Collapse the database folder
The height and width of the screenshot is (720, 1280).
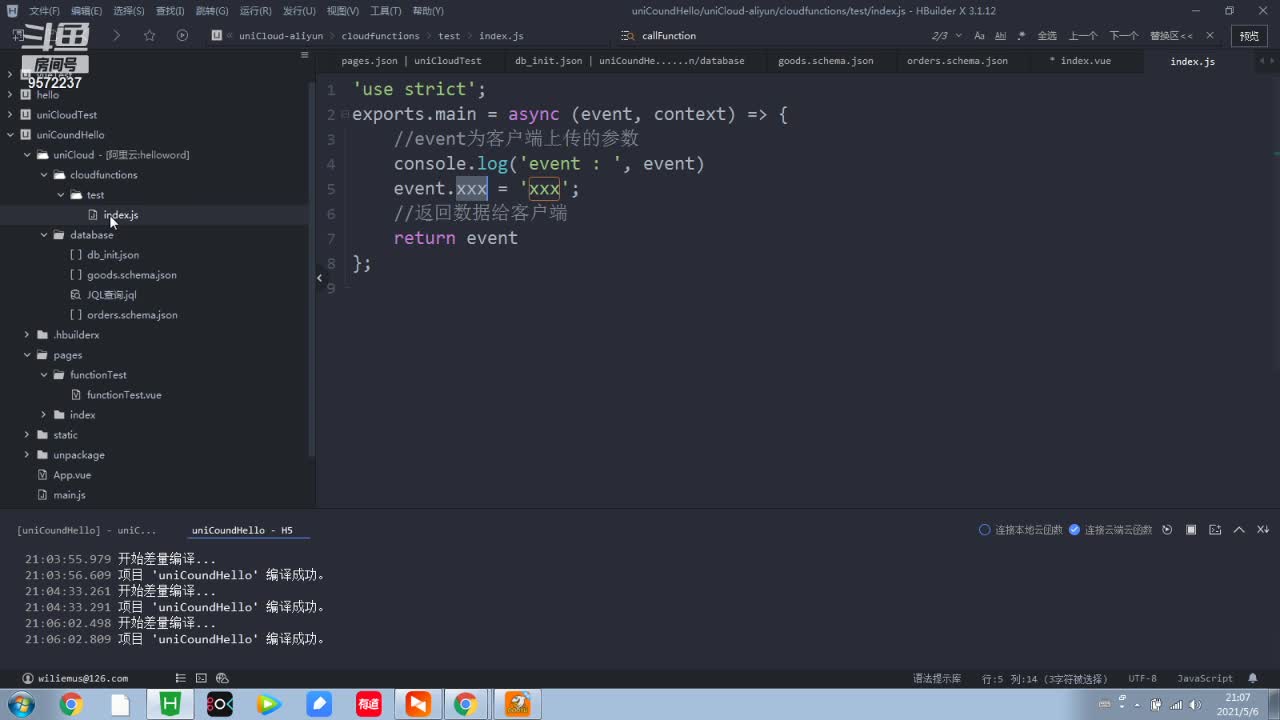click(44, 235)
